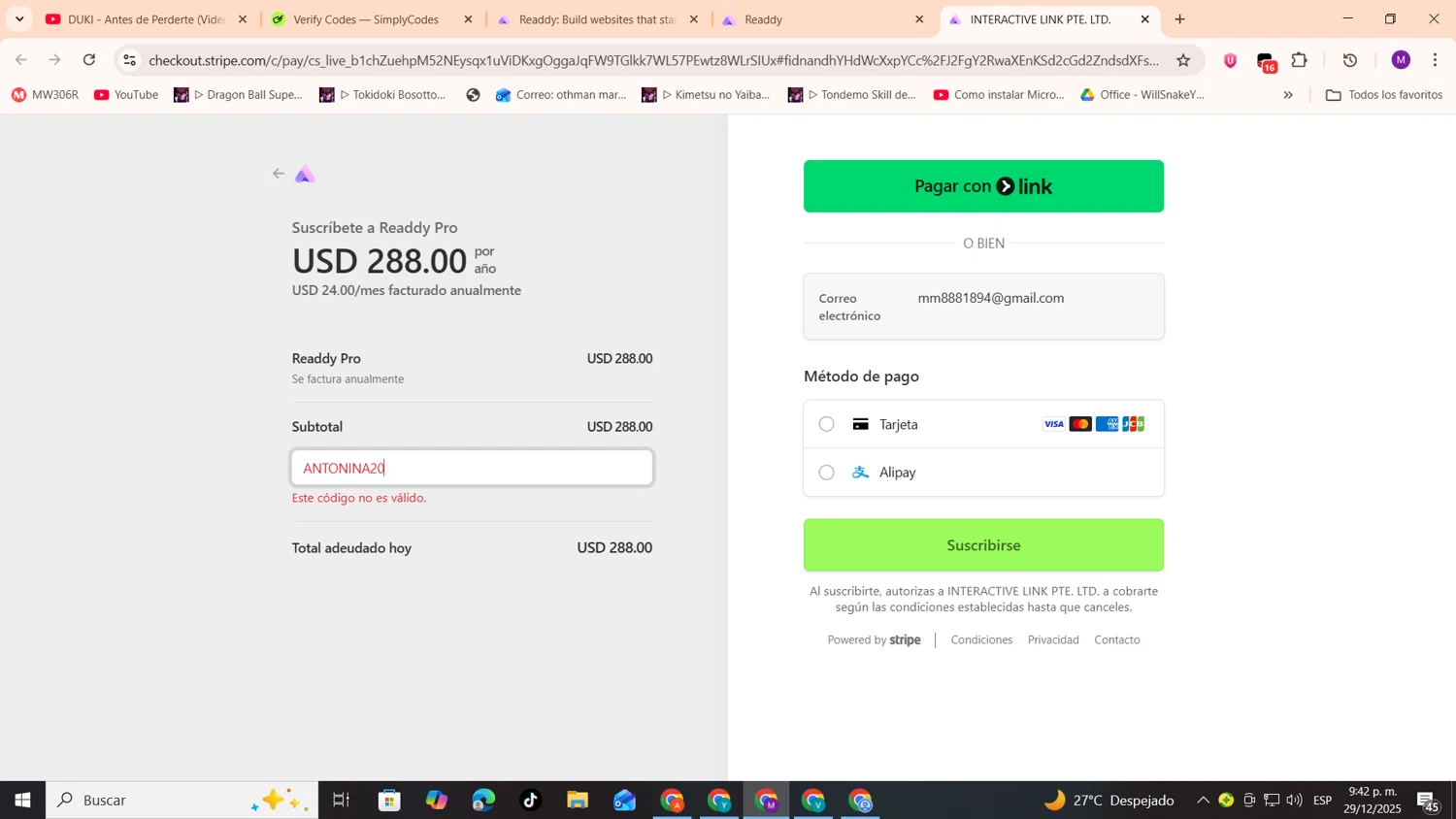Switch to the Readdy tab
This screenshot has height=819, width=1456.
(x=820, y=19)
